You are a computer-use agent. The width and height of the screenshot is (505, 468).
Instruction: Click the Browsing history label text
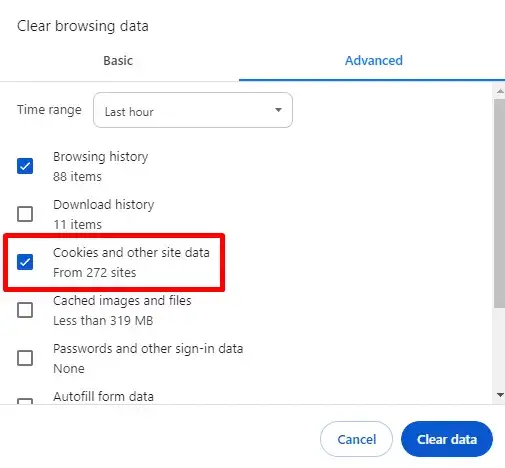click(101, 157)
